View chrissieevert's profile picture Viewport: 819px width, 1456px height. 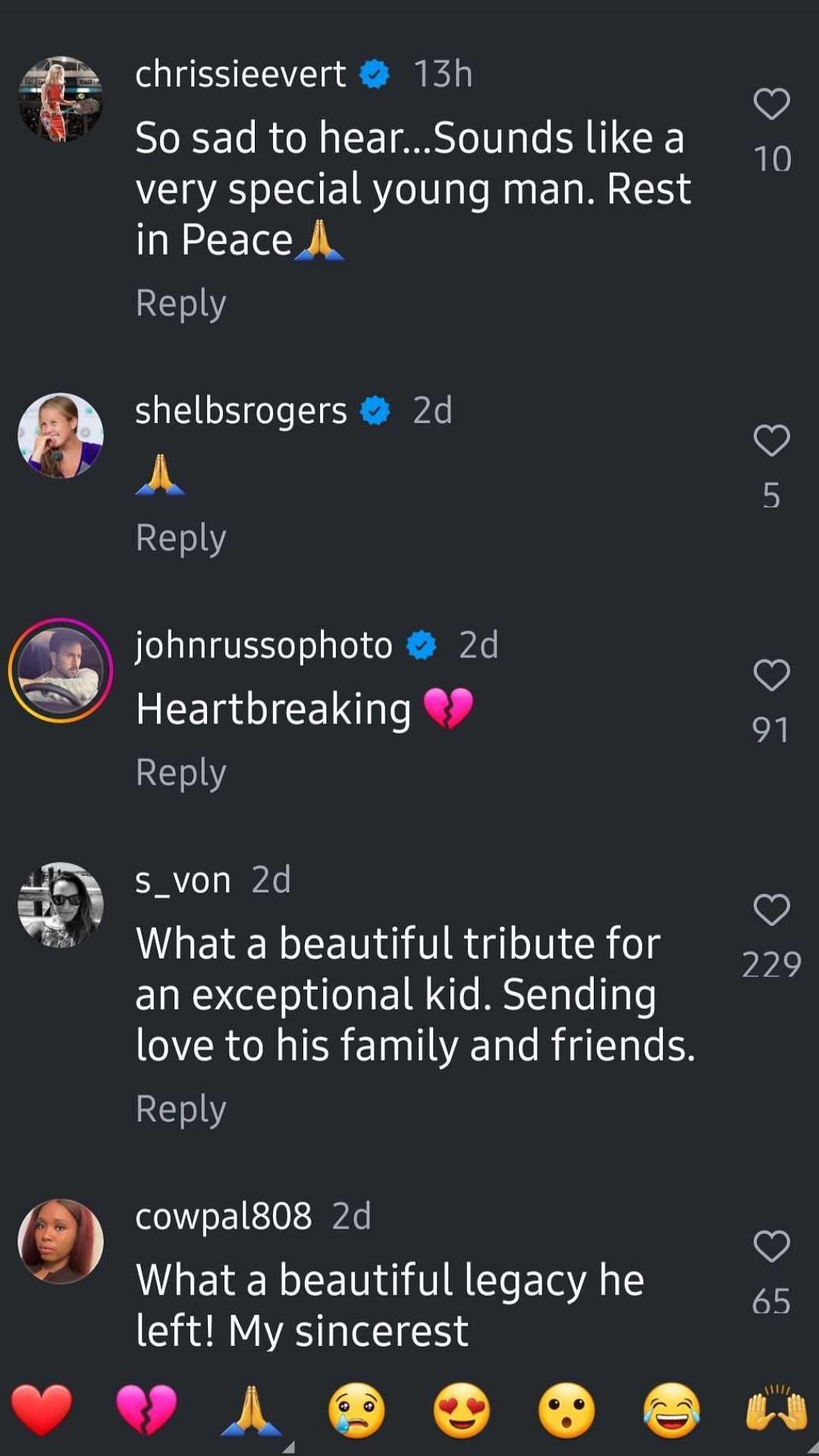click(x=61, y=99)
